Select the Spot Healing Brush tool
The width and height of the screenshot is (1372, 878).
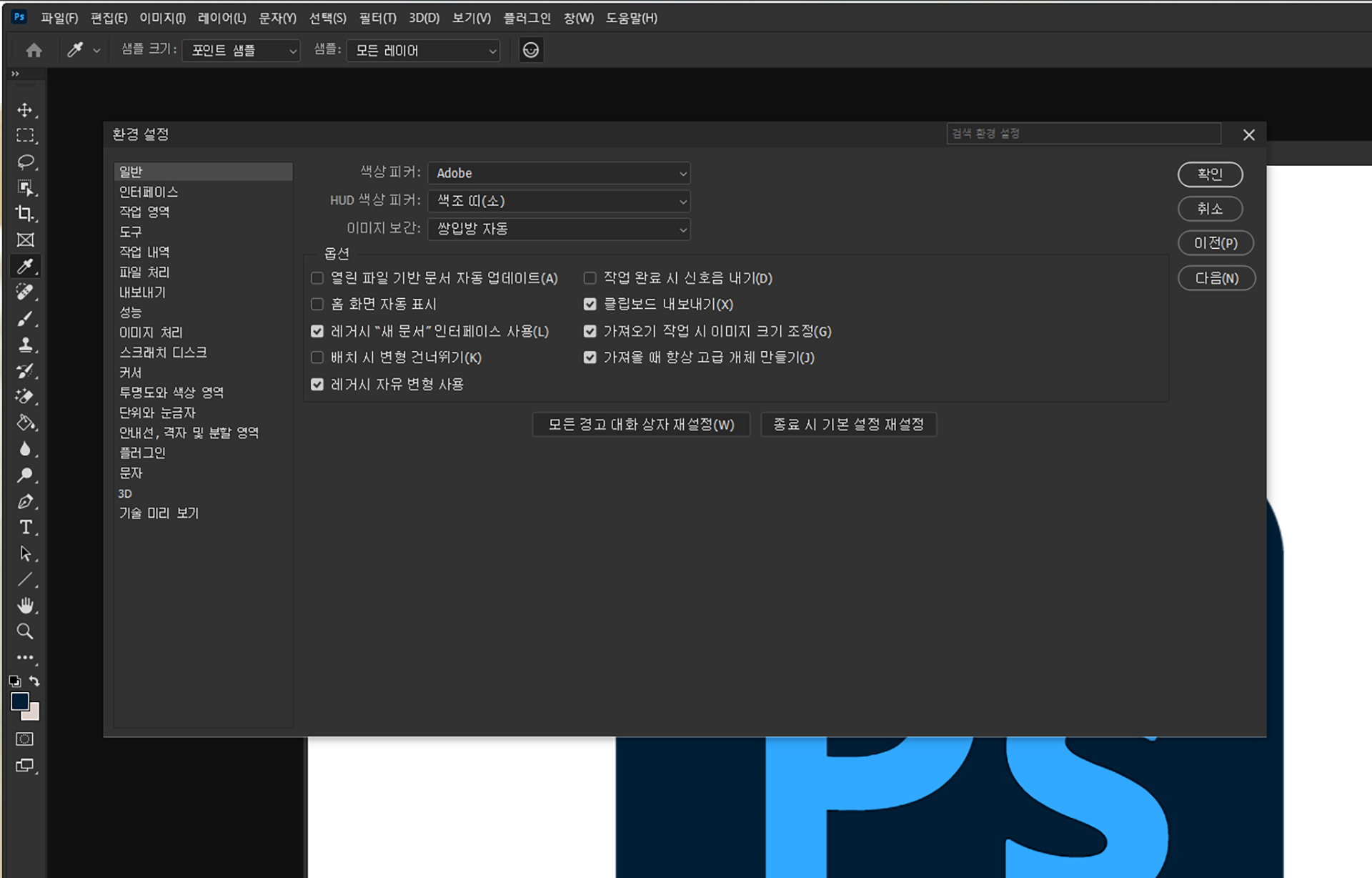(x=25, y=292)
